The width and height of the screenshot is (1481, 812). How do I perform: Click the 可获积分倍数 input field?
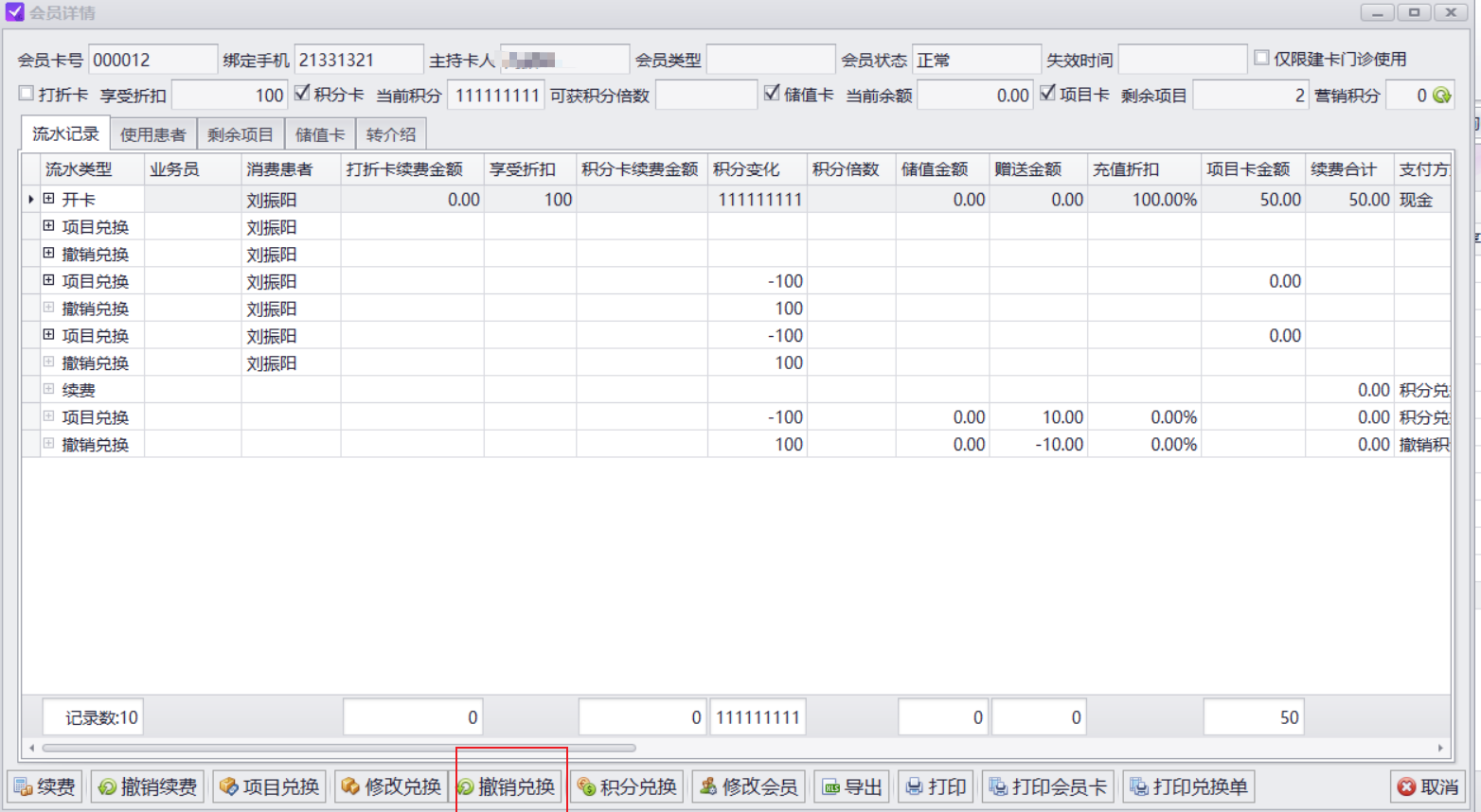tap(706, 96)
